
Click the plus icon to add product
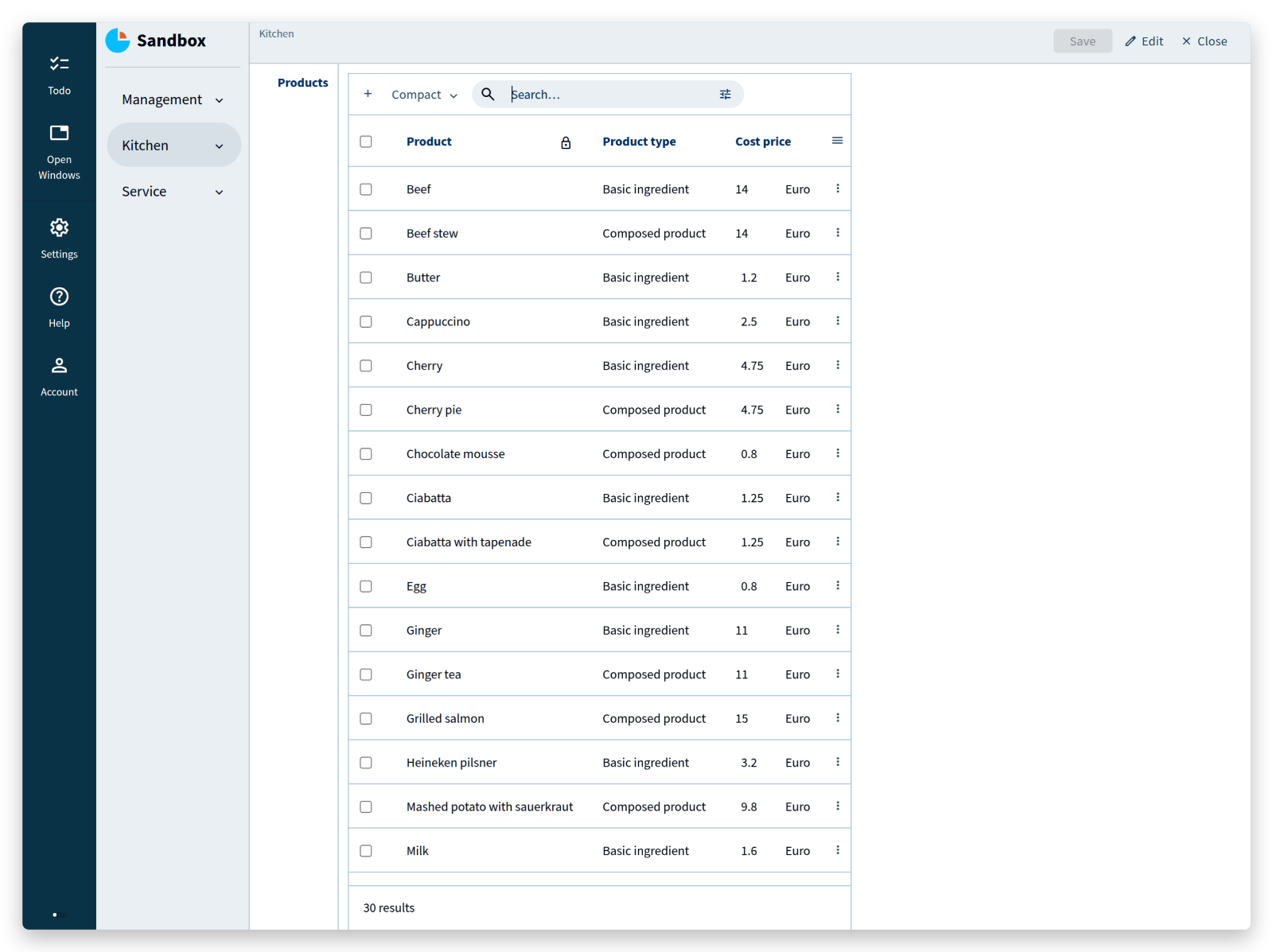pyautogui.click(x=368, y=94)
